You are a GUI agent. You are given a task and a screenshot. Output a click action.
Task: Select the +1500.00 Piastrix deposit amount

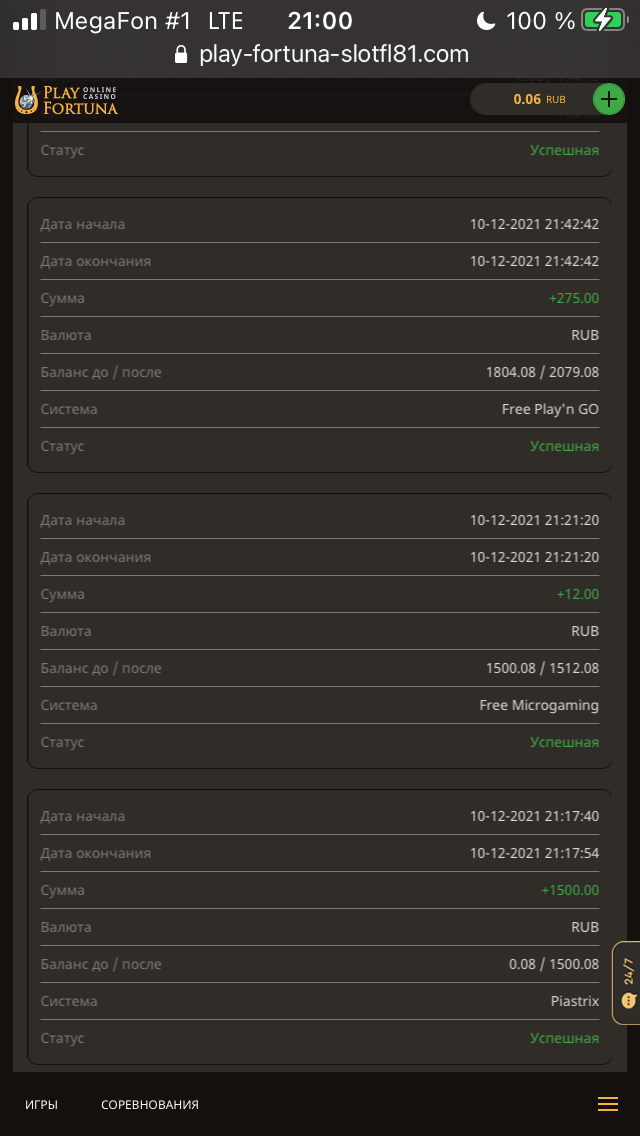(570, 890)
